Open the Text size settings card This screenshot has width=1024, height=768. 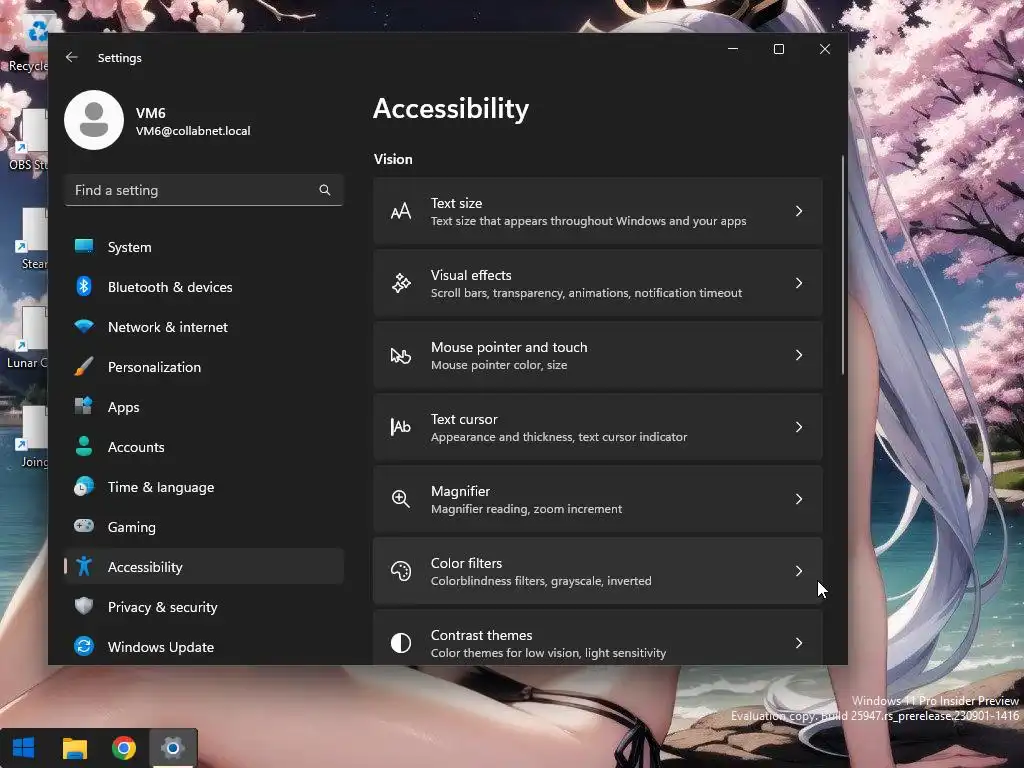(598, 211)
